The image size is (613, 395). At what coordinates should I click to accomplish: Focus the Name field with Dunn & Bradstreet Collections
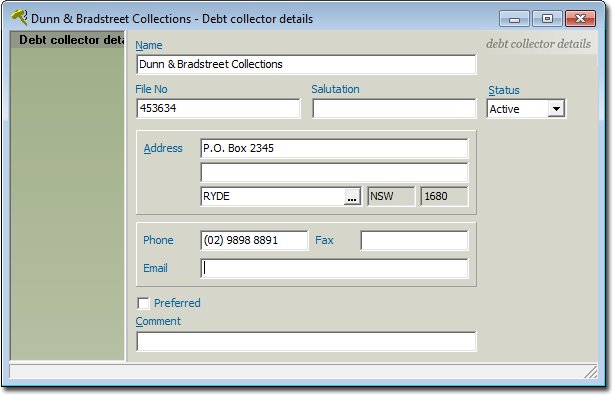(306, 65)
